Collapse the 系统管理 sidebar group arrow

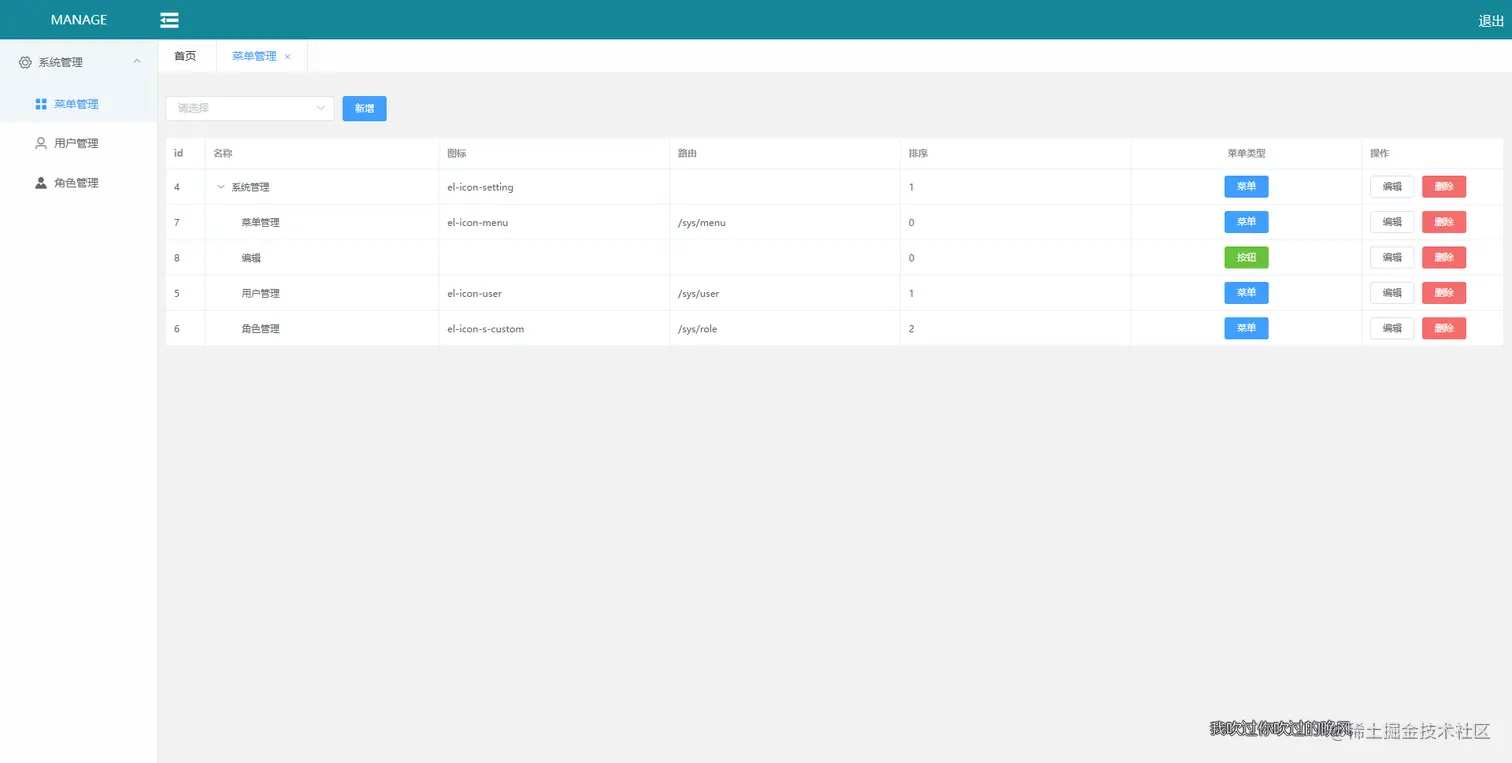click(137, 62)
